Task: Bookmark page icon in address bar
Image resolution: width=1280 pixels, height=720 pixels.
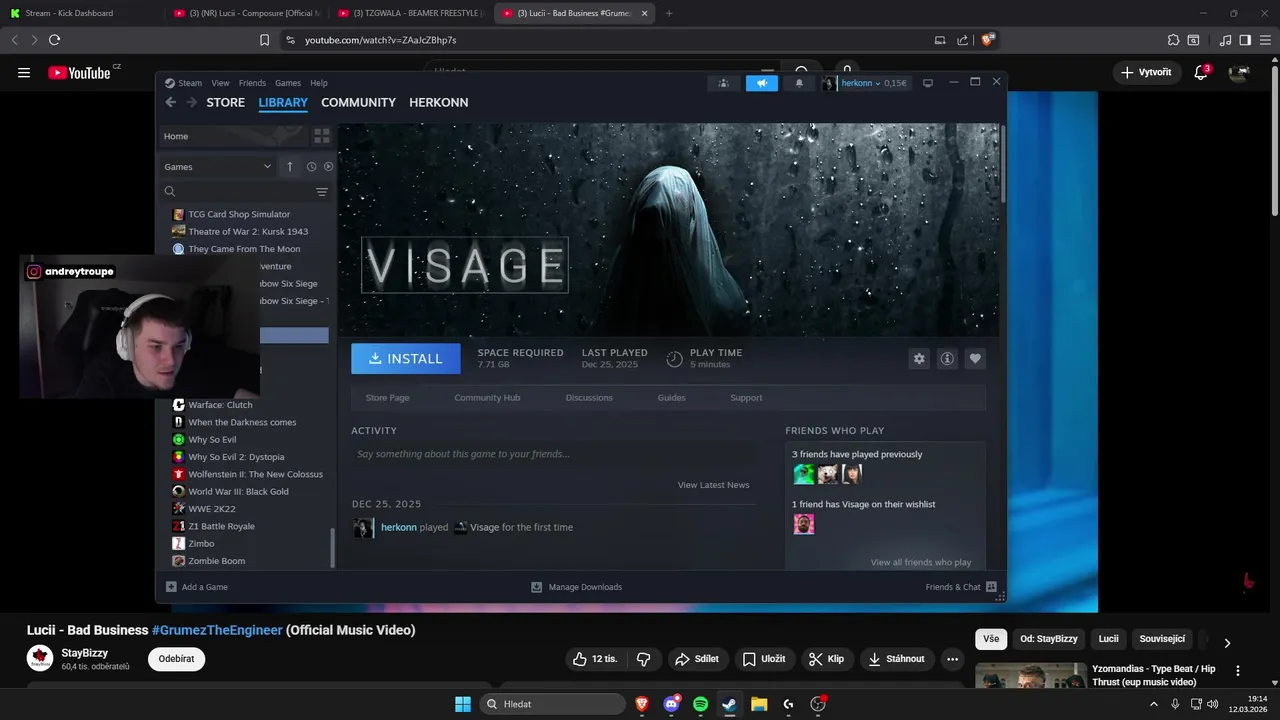Action: (264, 40)
